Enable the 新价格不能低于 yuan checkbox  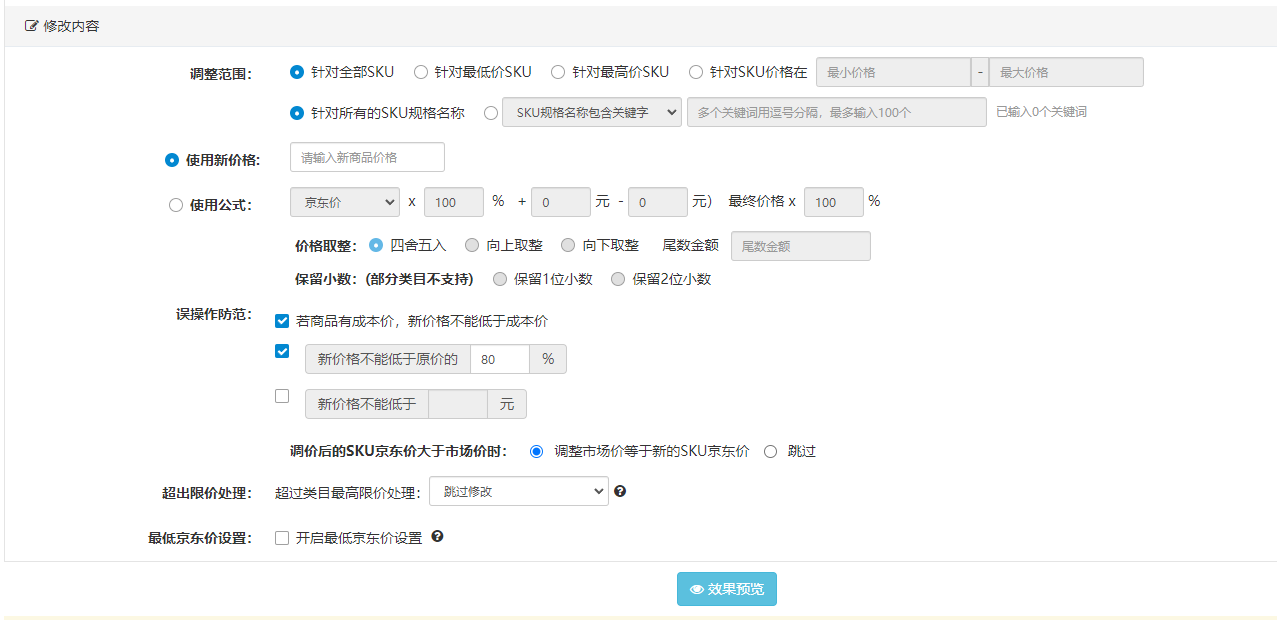(282, 396)
